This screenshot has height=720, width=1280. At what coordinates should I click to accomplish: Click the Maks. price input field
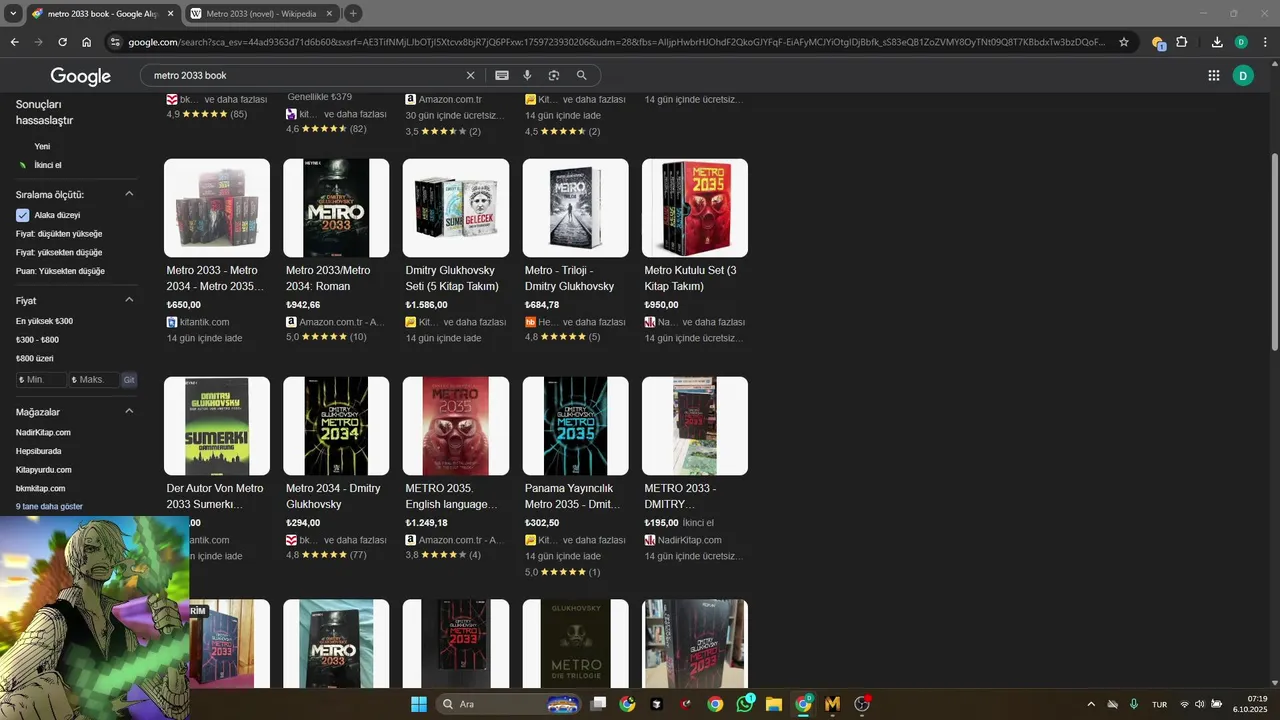94,380
